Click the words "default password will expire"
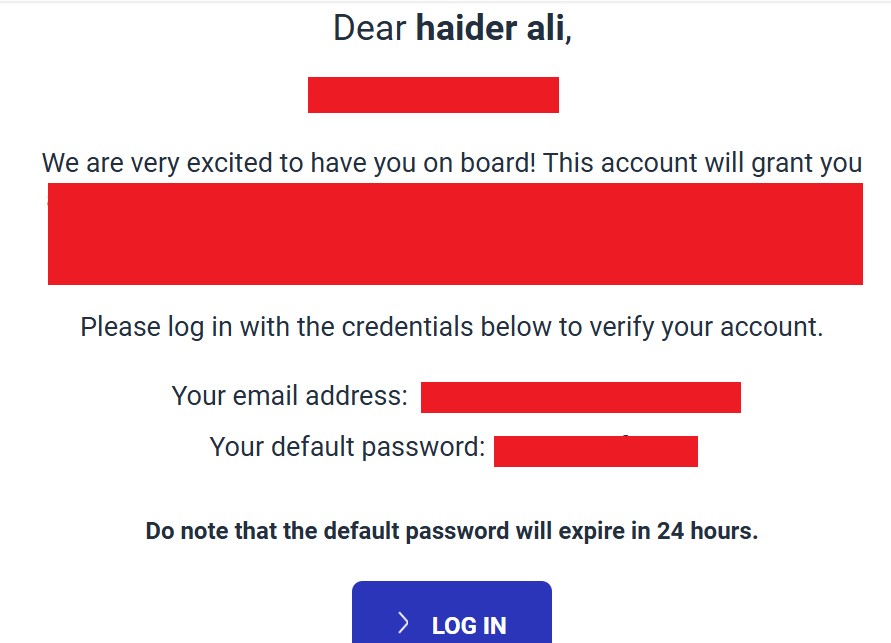This screenshot has width=891, height=643. click(x=472, y=531)
